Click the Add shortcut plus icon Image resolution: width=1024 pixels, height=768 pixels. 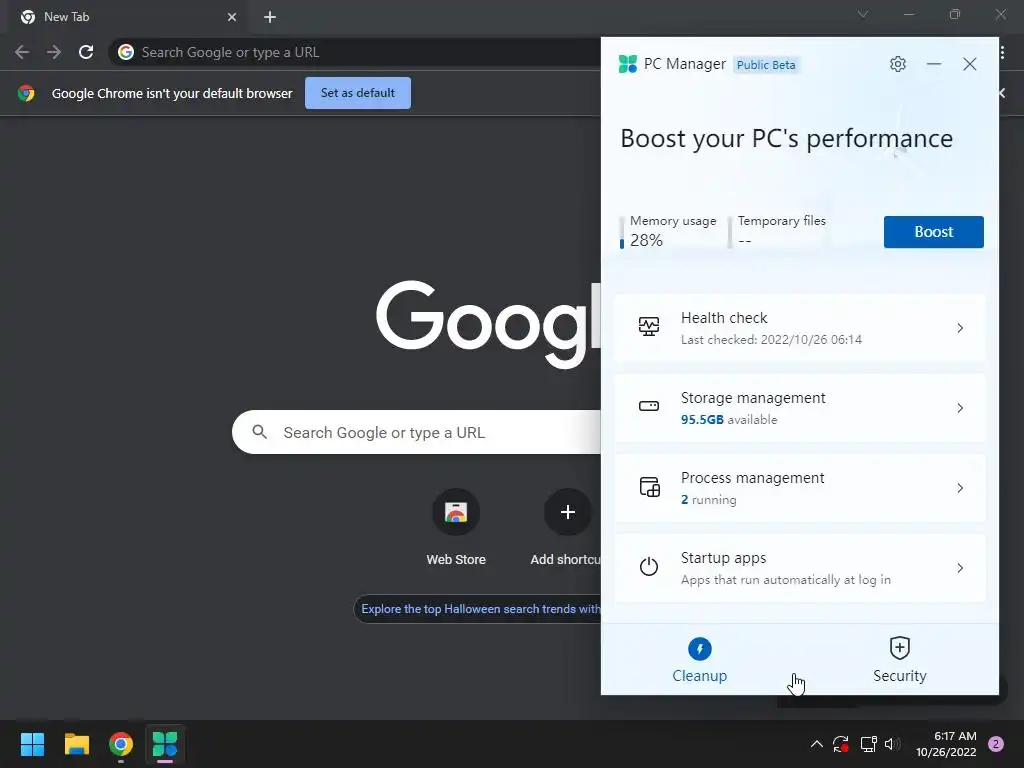click(568, 512)
